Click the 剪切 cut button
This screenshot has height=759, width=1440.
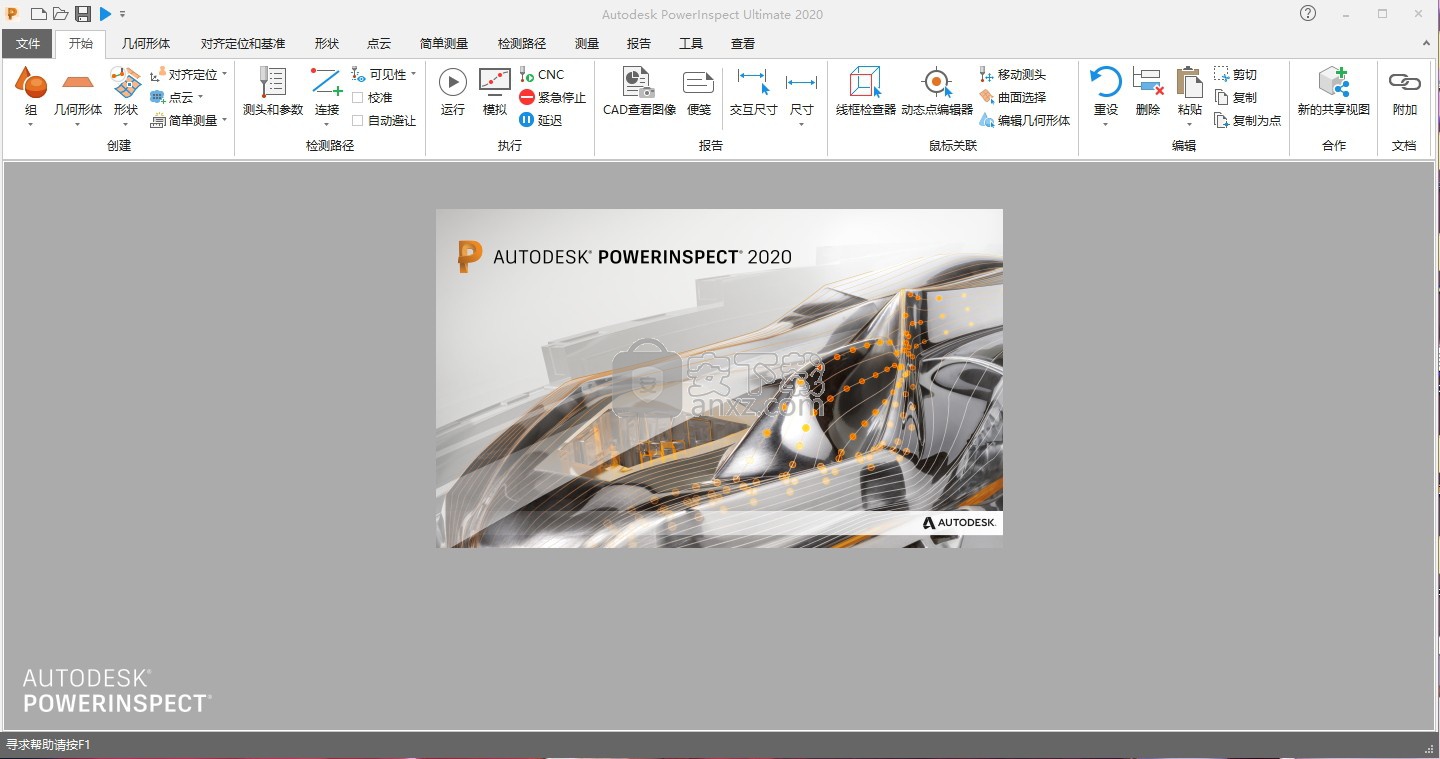1236,74
